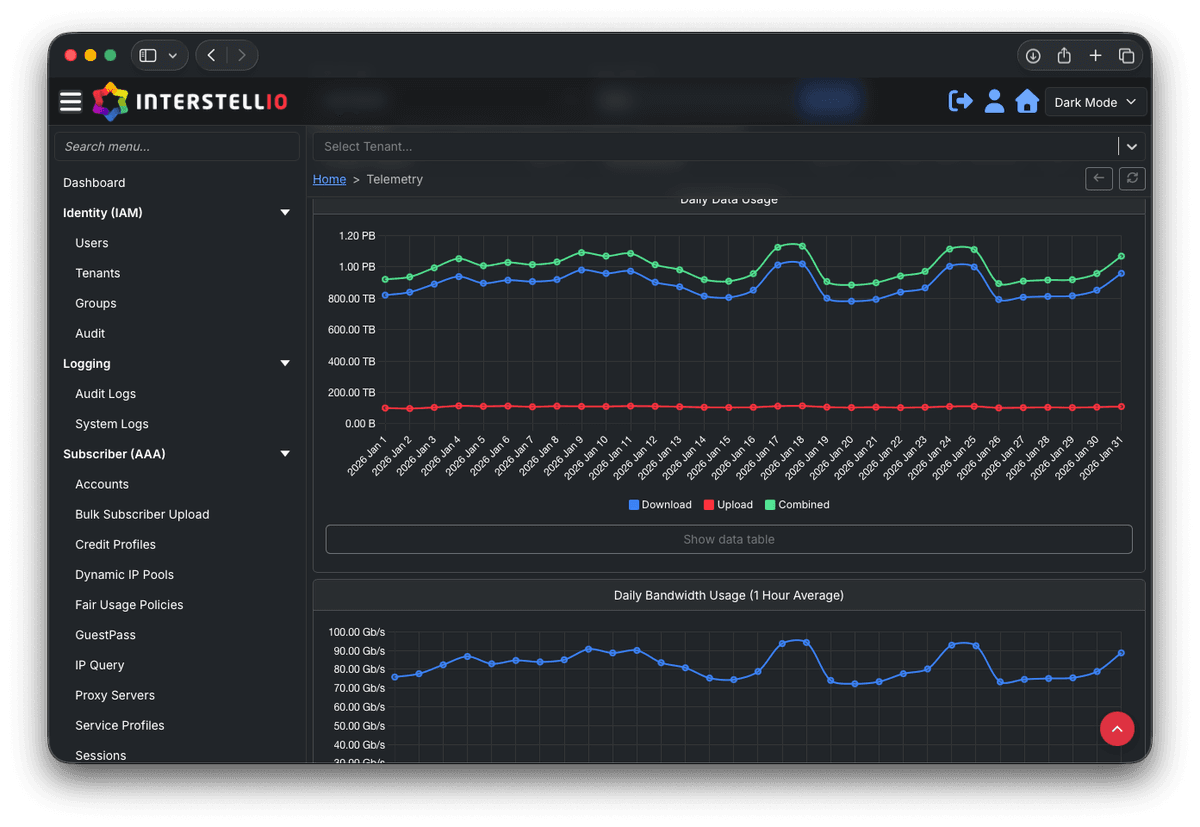
Task: Click the Search menu input field
Action: pyautogui.click(x=177, y=146)
